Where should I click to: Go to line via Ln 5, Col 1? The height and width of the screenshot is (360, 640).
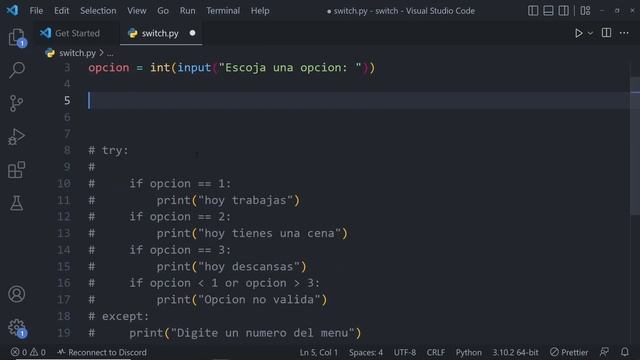tap(318, 352)
